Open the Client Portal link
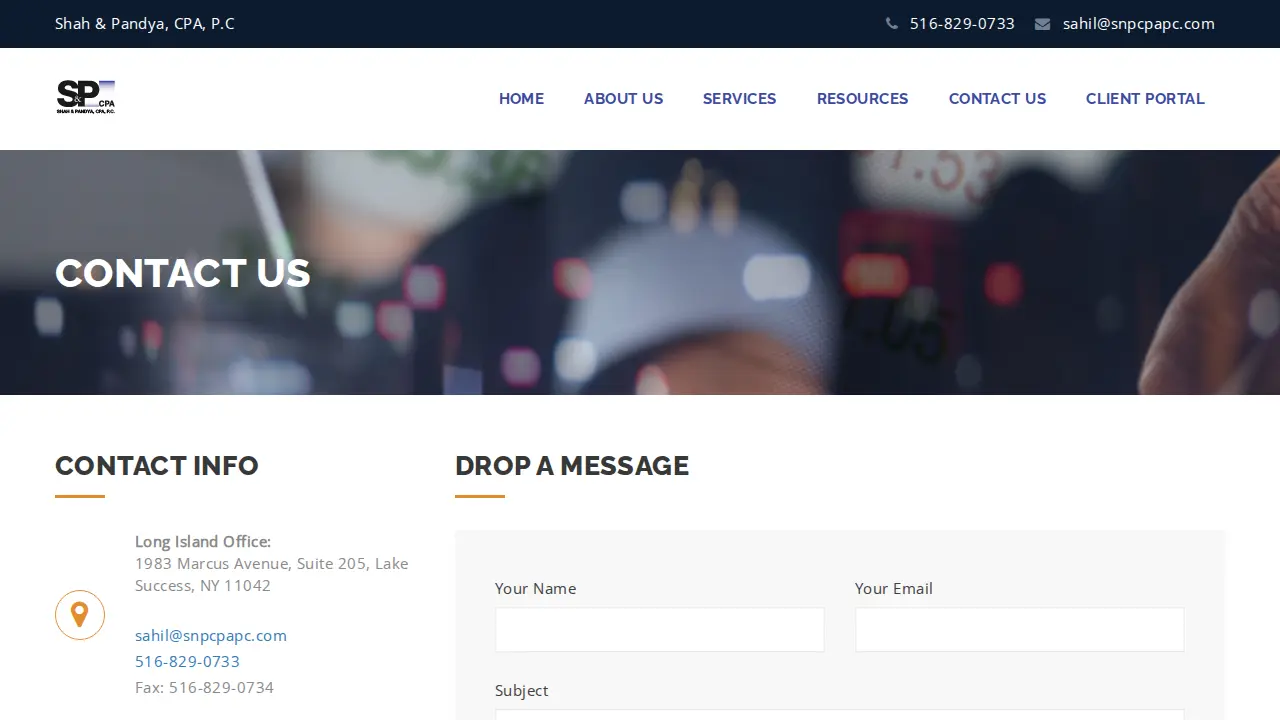 pos(1146,99)
